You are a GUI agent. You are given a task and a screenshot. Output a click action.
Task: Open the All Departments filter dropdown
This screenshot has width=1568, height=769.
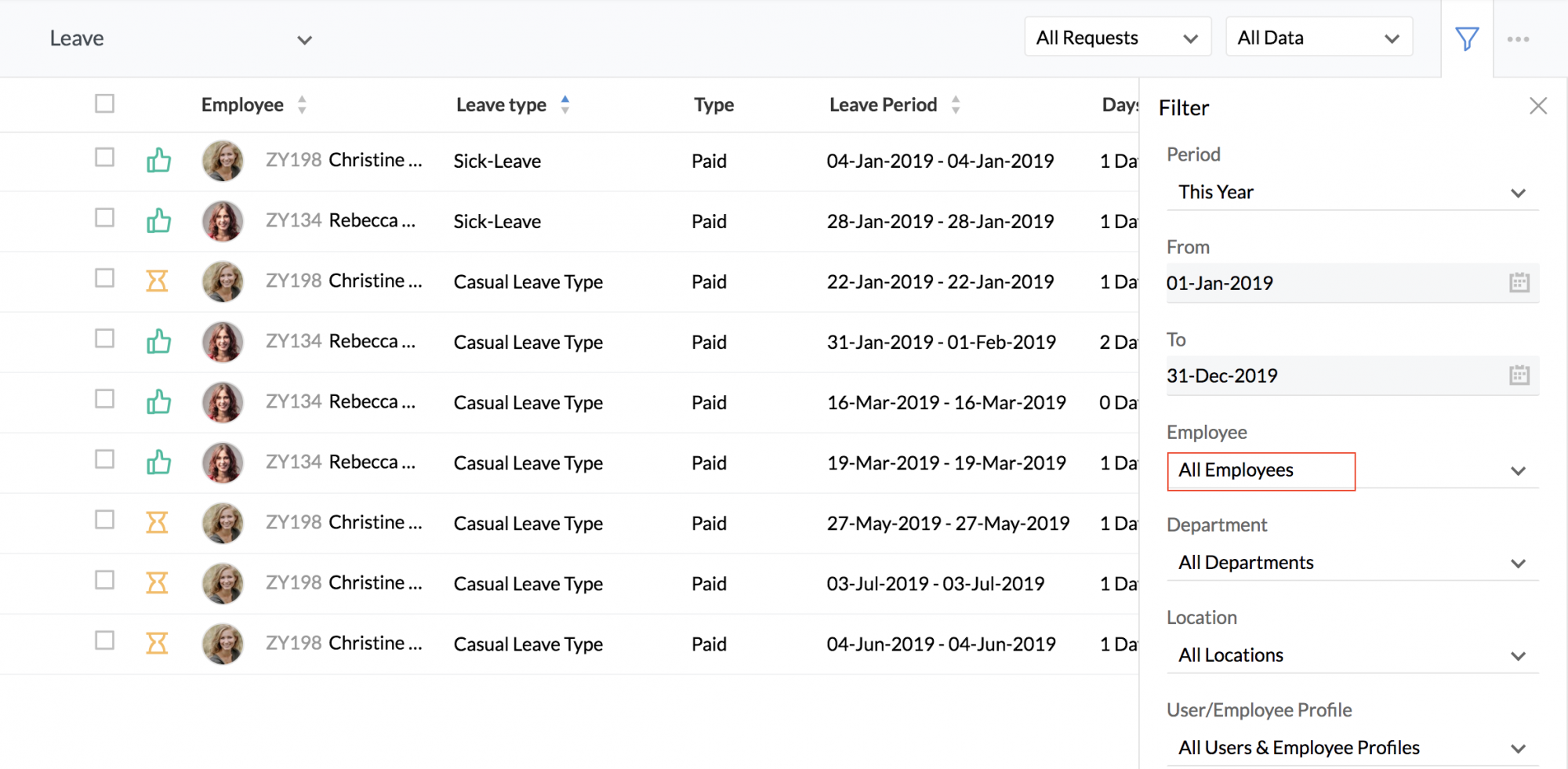(x=1352, y=563)
